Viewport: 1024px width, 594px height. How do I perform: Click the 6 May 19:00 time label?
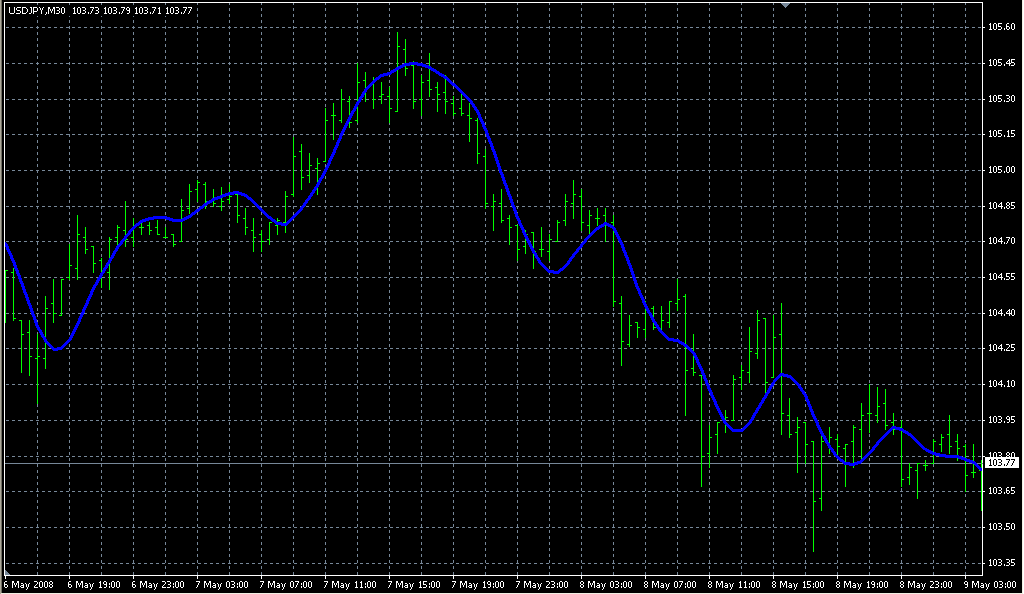coord(93,584)
